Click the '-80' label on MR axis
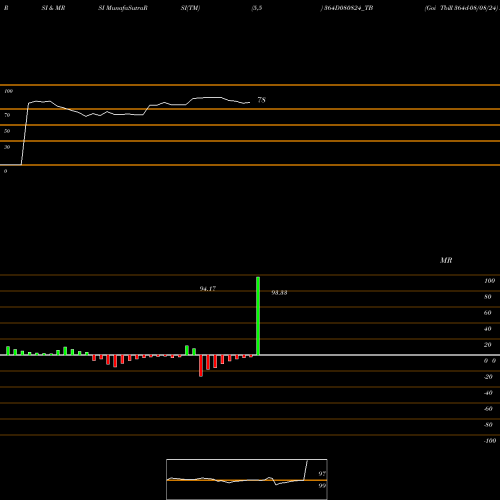 (488, 425)
